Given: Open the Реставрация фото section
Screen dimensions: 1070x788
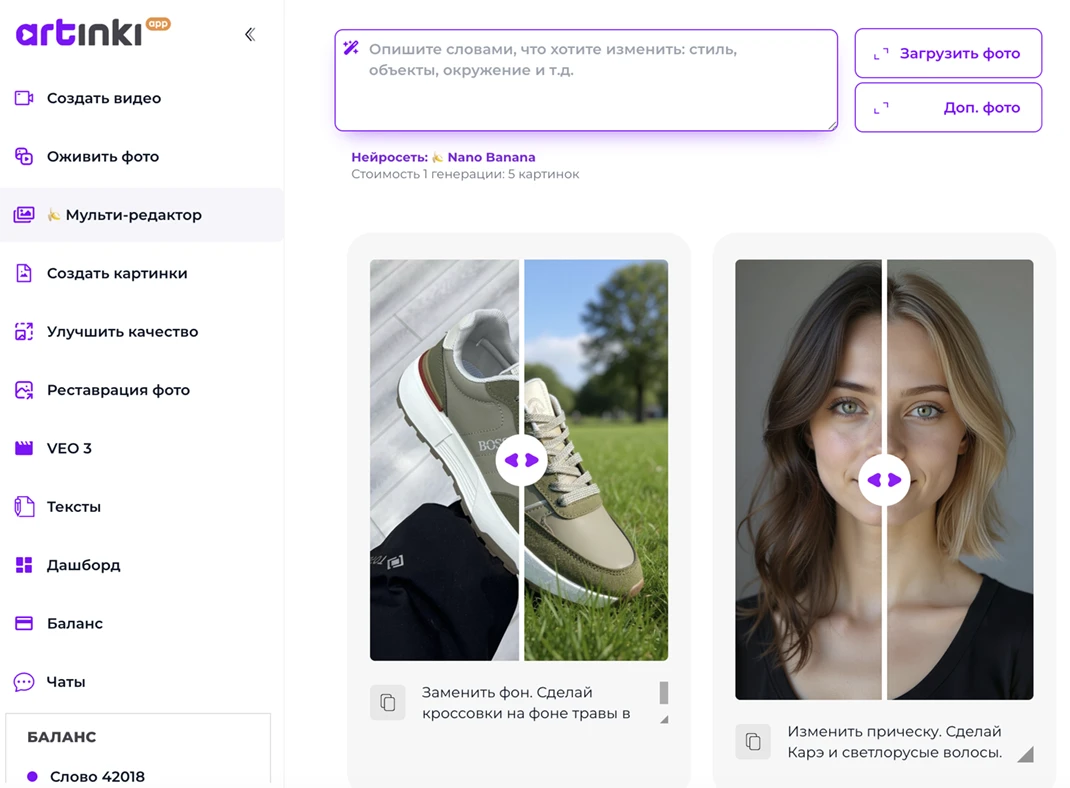Looking at the screenshot, I should click(118, 390).
